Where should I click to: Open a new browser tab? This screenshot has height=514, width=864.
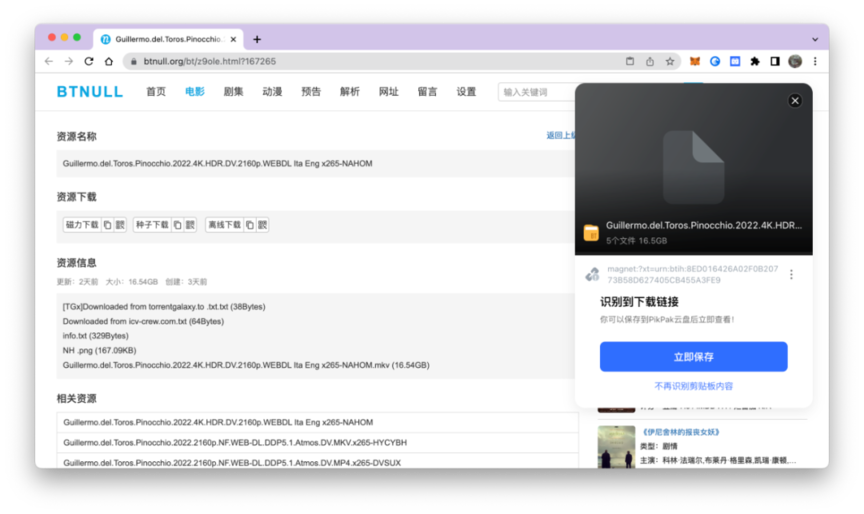(x=257, y=39)
